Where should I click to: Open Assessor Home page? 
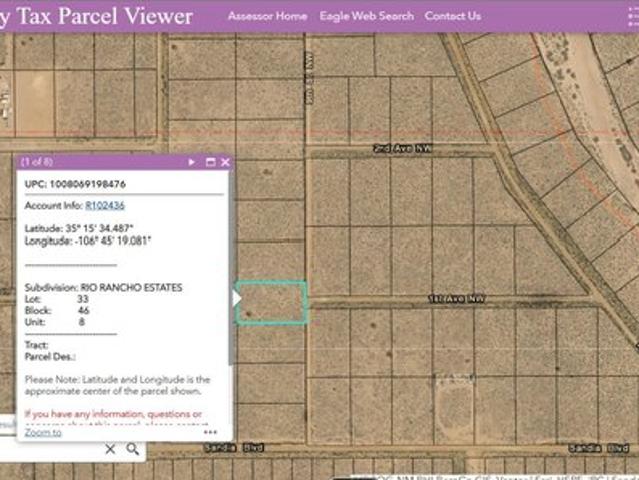(267, 16)
